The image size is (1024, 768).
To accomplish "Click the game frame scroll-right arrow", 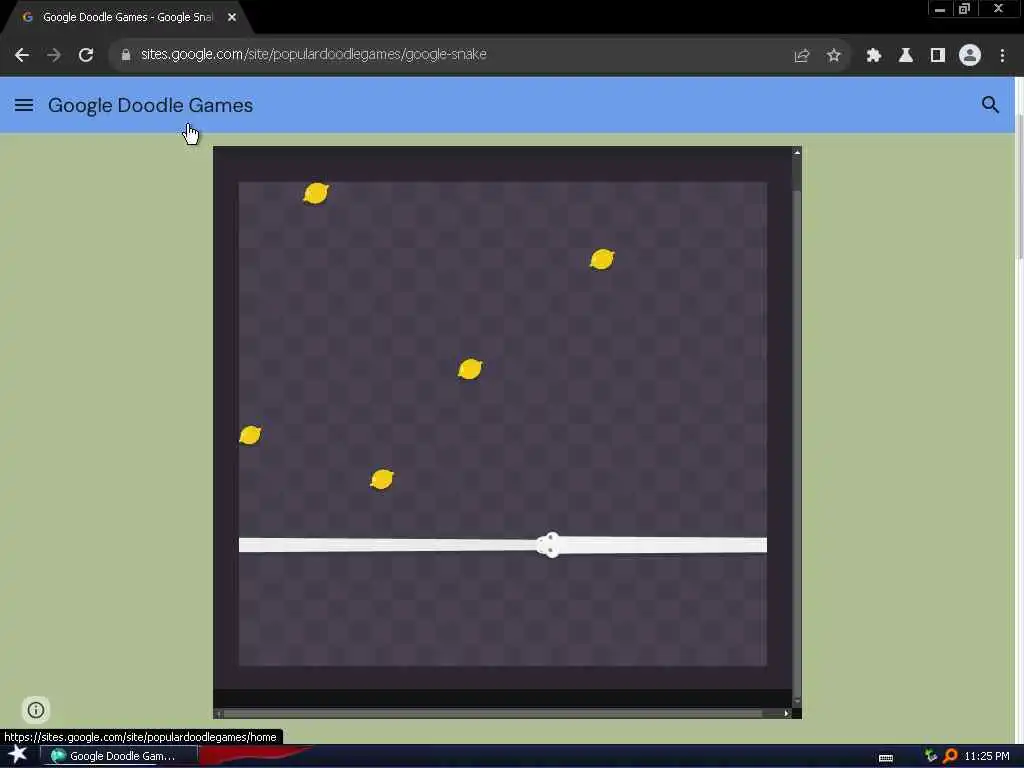I will (786, 713).
